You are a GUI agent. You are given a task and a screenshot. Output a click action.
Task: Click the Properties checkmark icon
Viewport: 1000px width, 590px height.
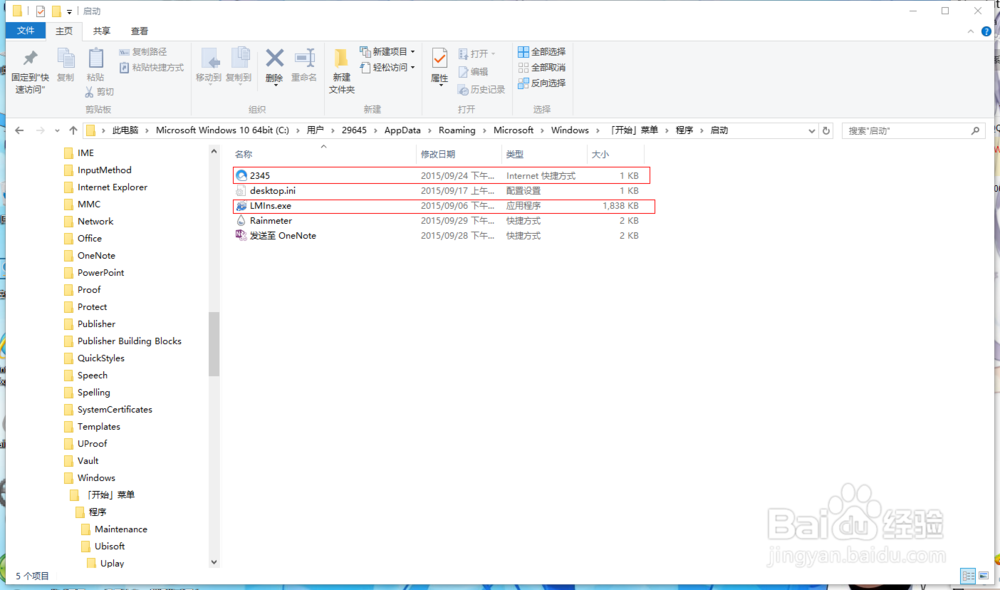click(439, 59)
